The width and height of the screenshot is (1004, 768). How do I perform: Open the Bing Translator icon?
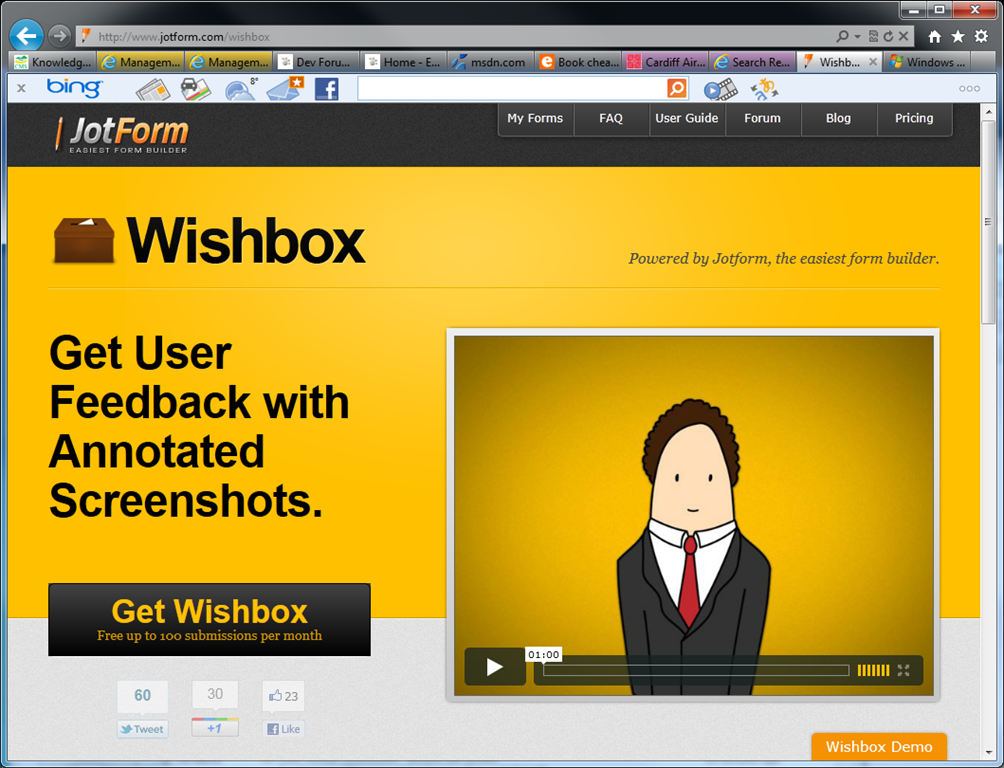click(765, 89)
